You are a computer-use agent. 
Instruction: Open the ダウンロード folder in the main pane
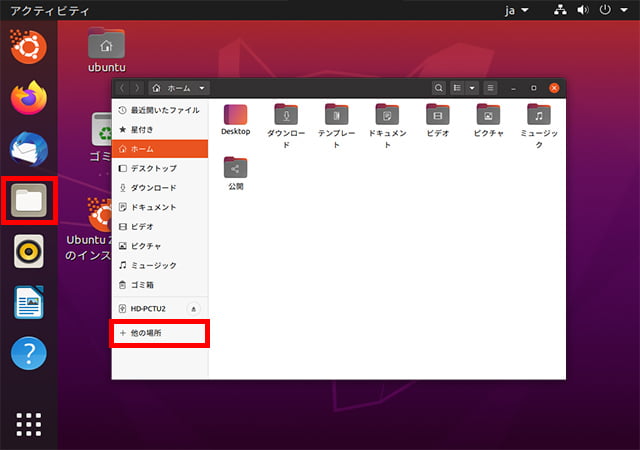pos(286,114)
